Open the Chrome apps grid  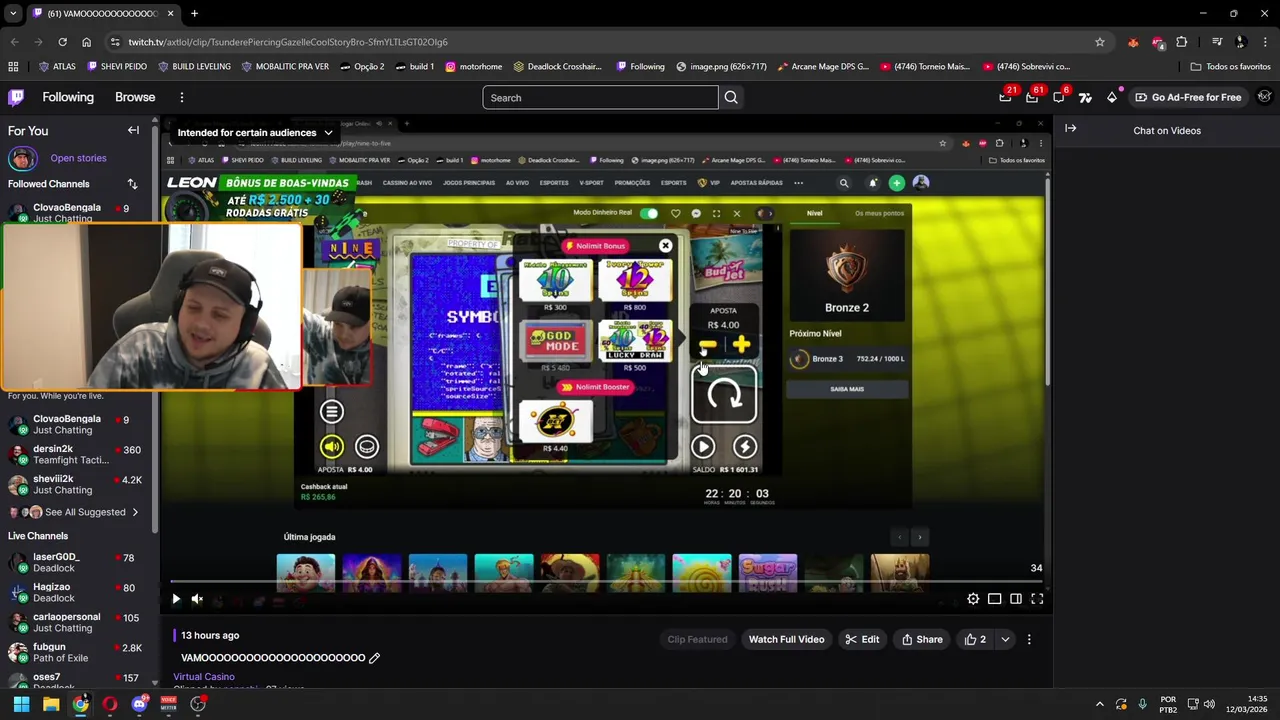tap(13, 66)
